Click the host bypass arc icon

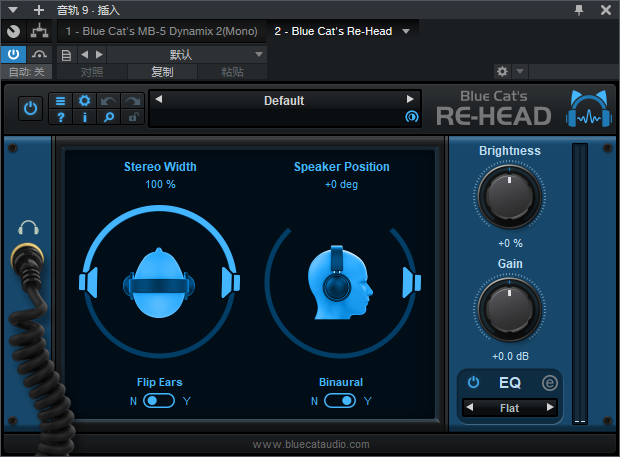click(x=39, y=54)
